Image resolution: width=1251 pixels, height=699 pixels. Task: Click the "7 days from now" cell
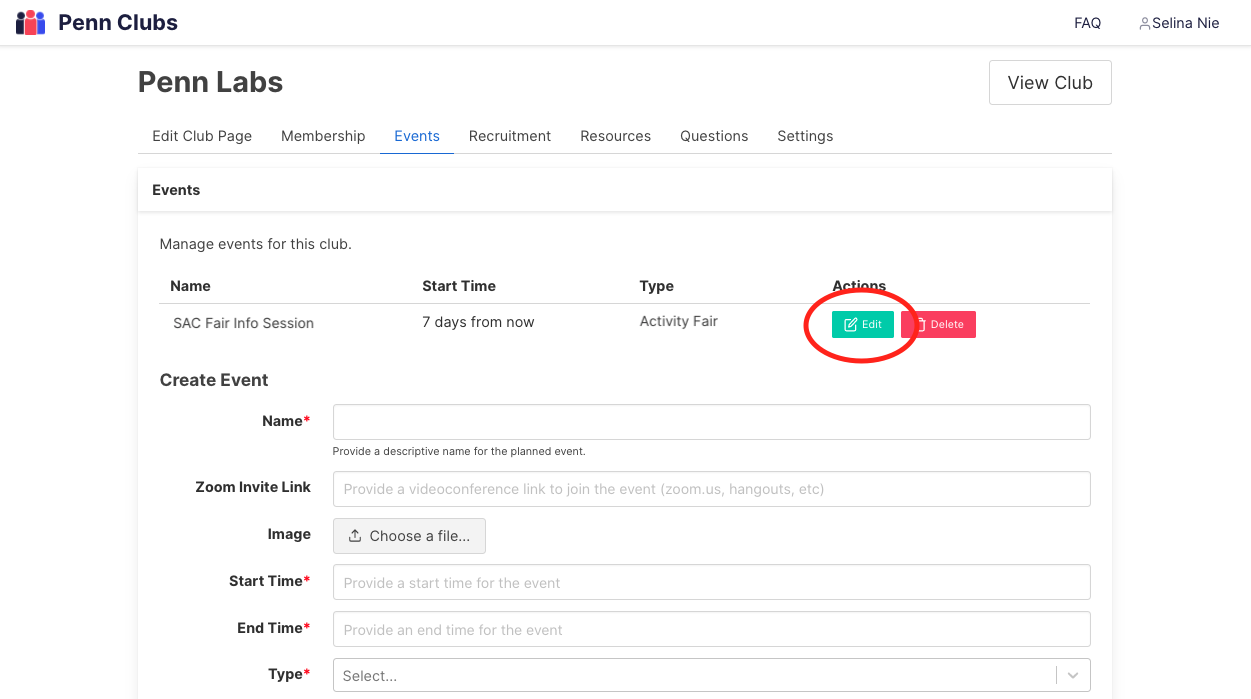point(478,322)
